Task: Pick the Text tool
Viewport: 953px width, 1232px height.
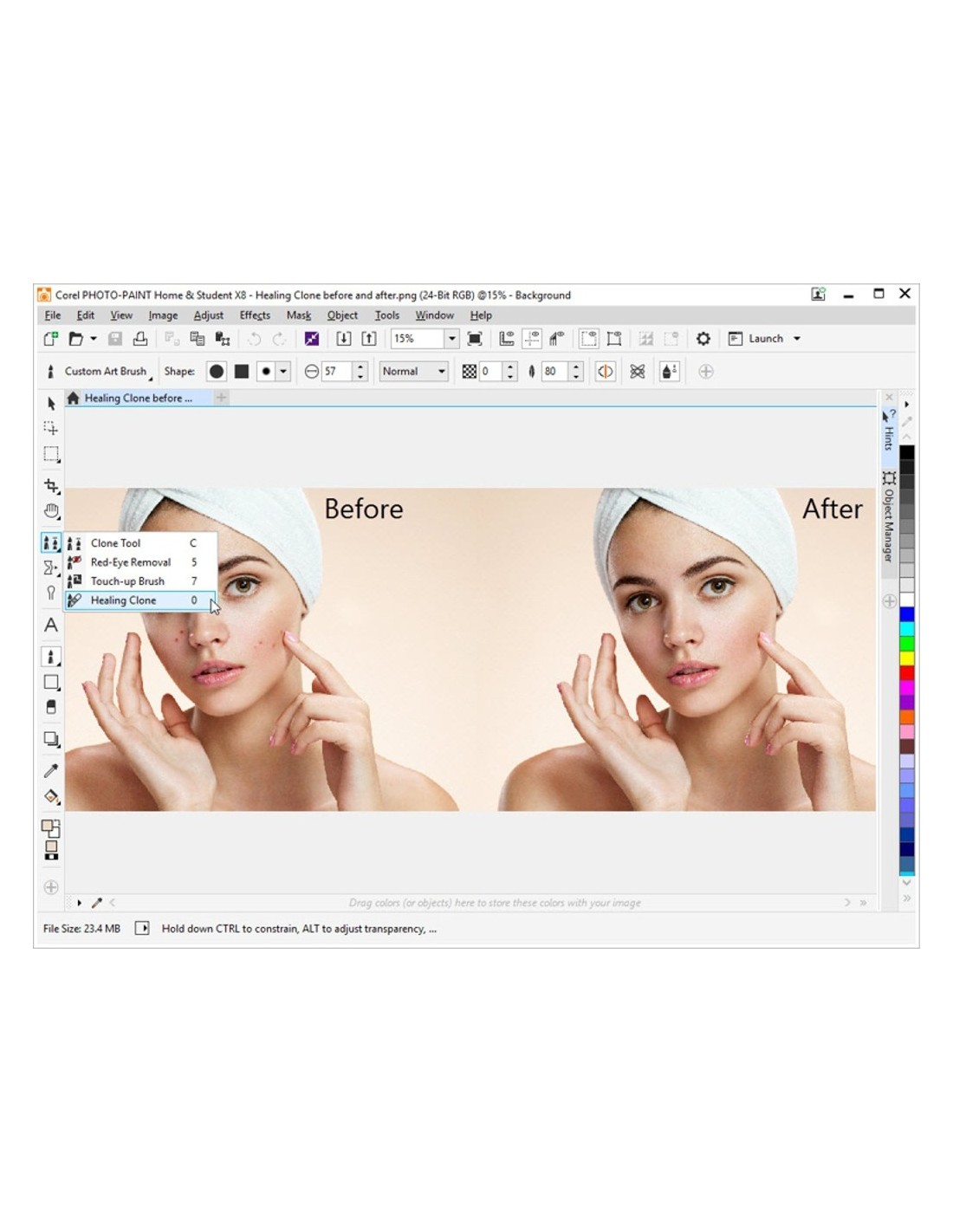Action: 51,625
